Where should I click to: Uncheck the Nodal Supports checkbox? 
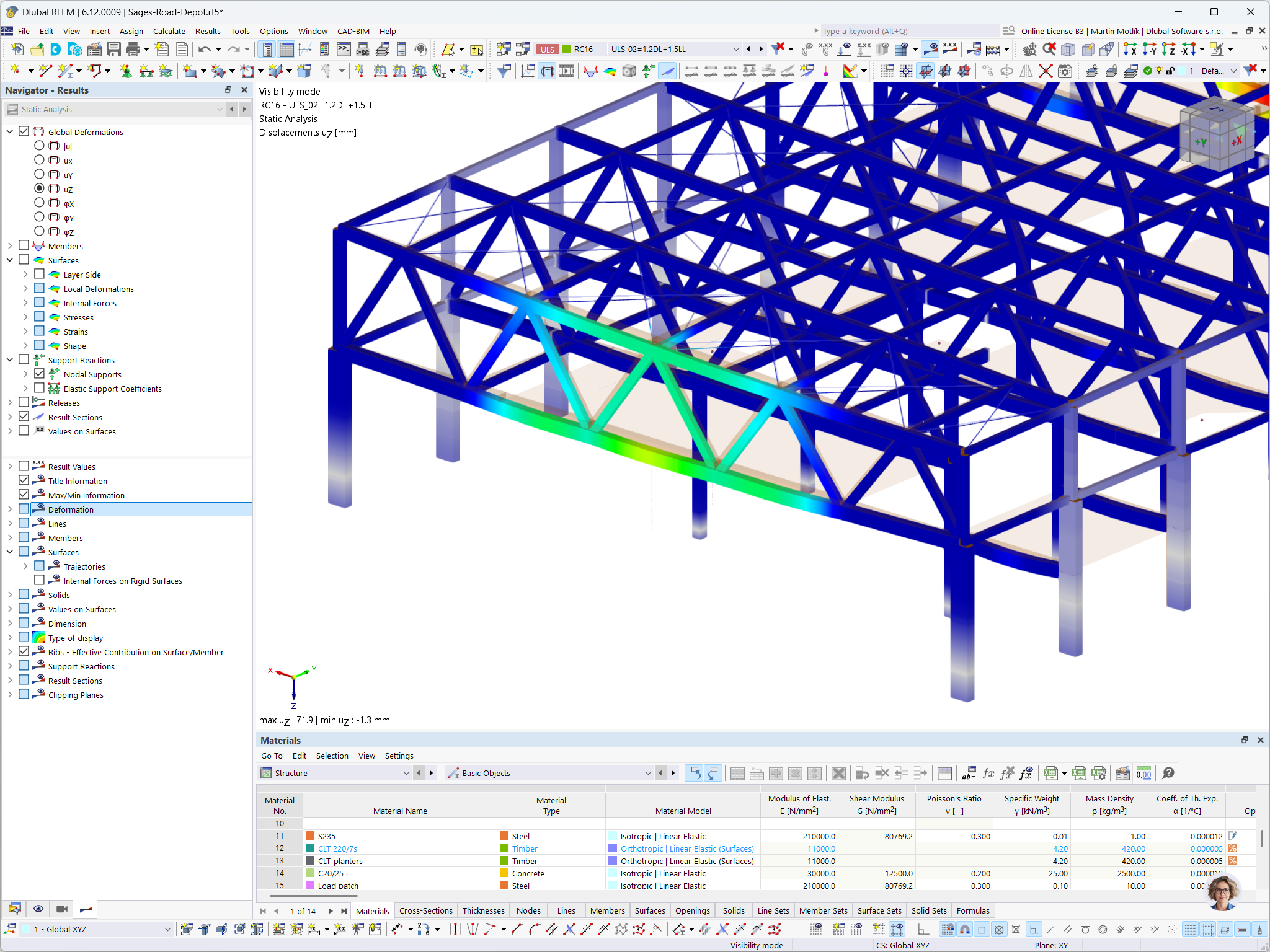(40, 373)
